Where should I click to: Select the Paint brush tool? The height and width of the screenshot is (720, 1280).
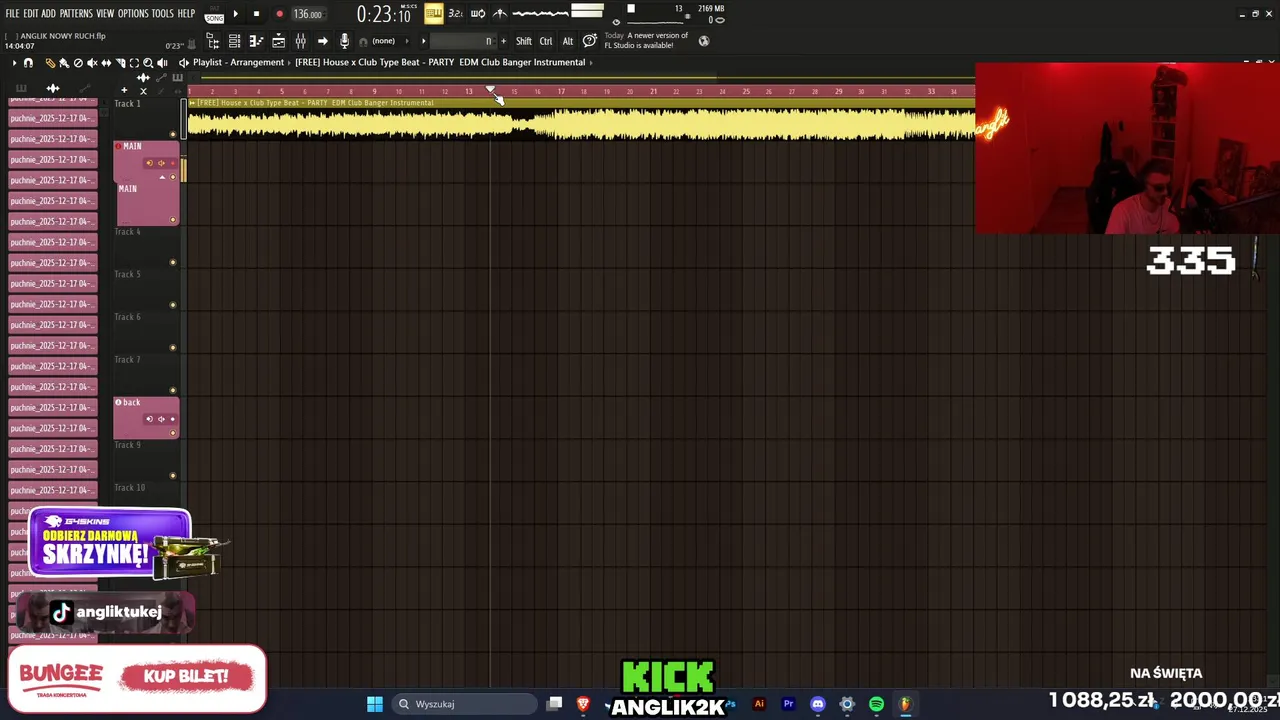pyautogui.click(x=64, y=63)
